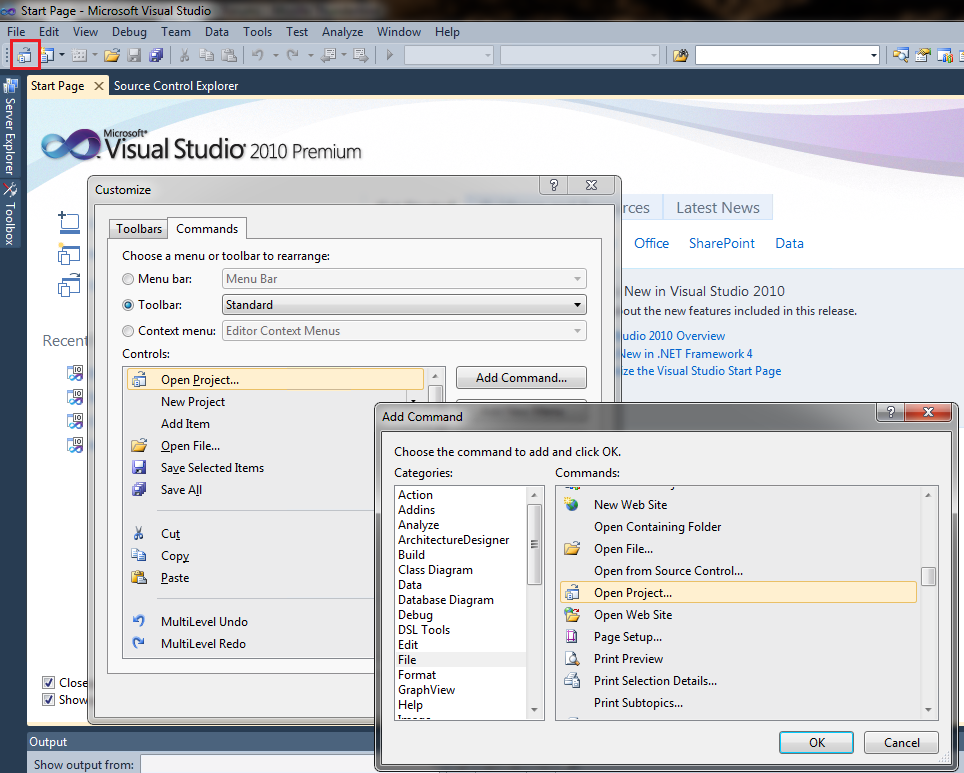
Task: Open the File menu
Action: (16, 32)
